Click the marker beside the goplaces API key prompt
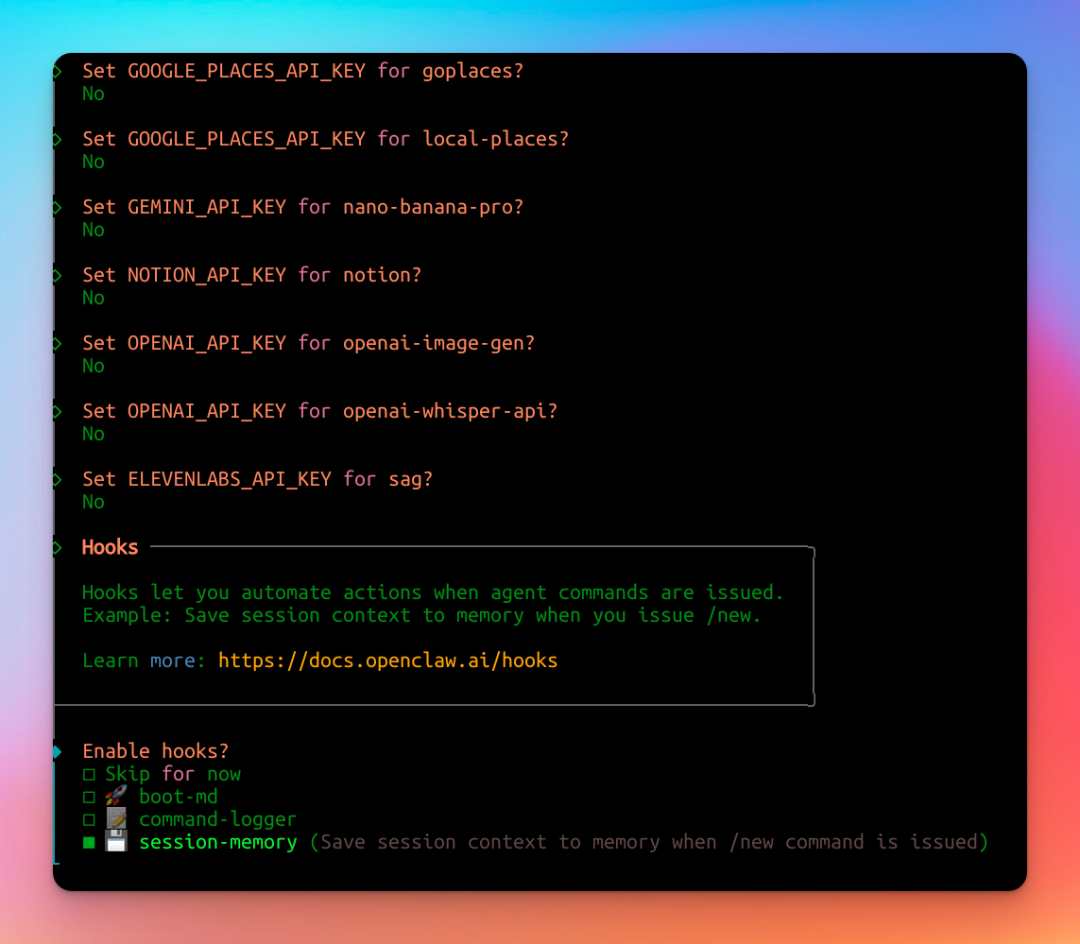1080x944 pixels. pos(58,71)
